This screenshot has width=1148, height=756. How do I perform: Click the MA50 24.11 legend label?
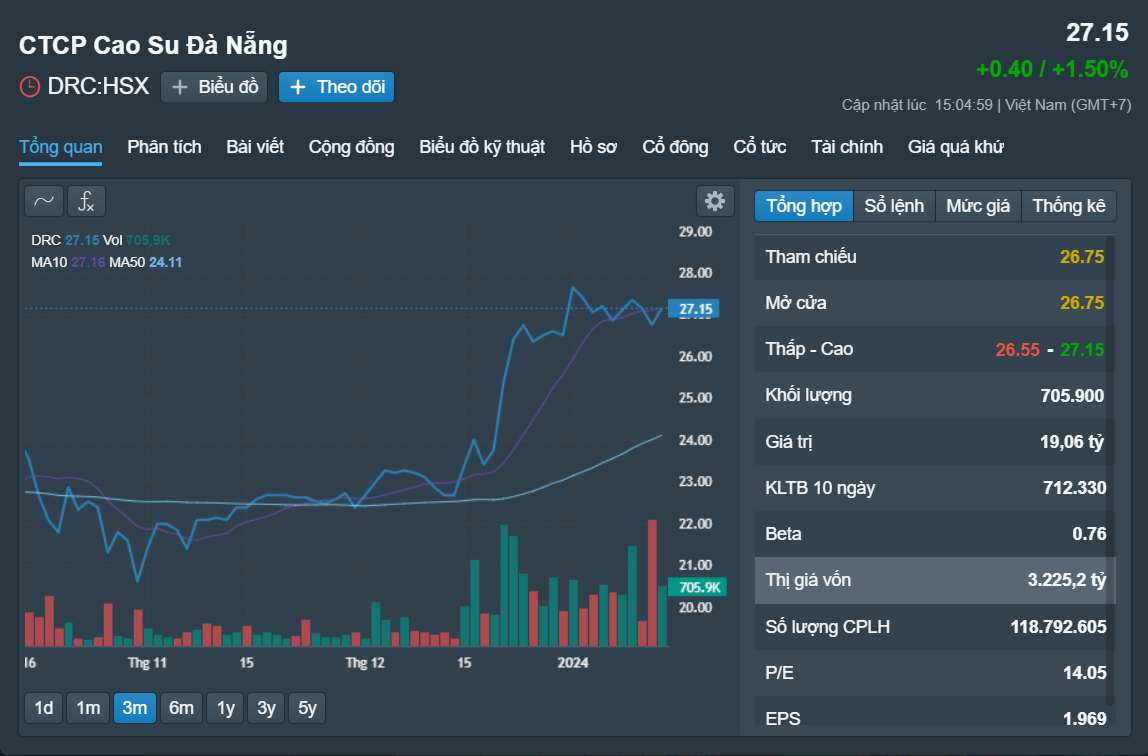[x=146, y=262]
